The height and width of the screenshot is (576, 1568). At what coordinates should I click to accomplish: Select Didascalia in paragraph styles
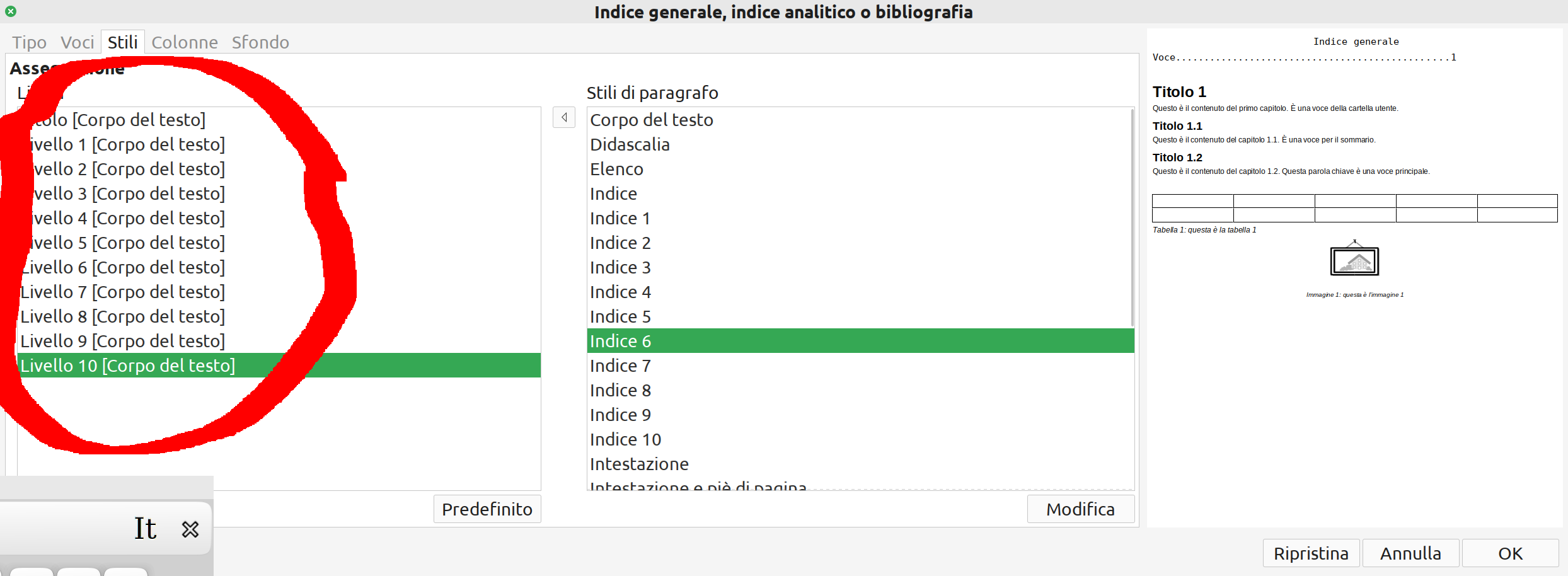tap(860, 144)
